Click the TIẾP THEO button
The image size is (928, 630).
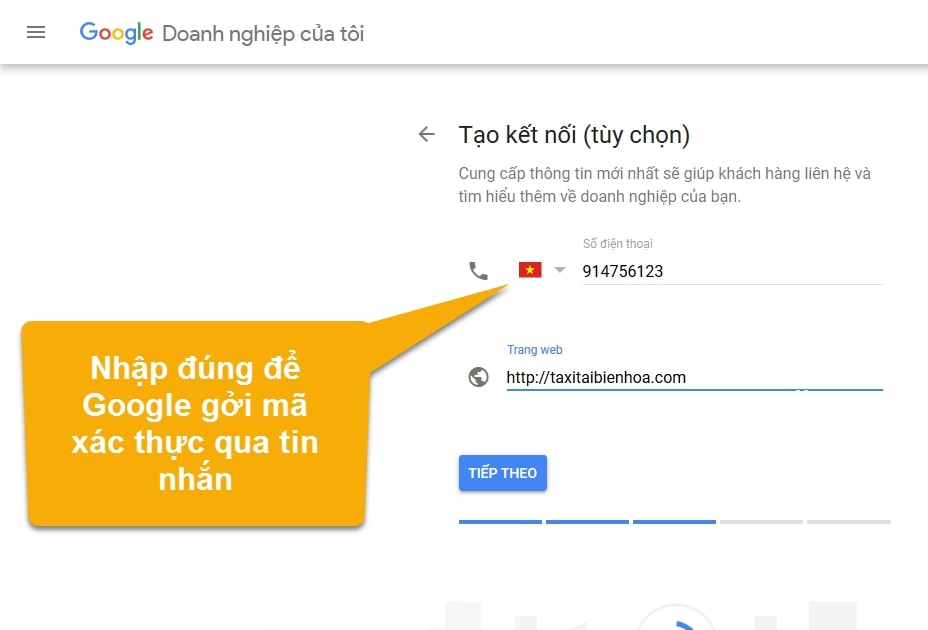point(502,473)
